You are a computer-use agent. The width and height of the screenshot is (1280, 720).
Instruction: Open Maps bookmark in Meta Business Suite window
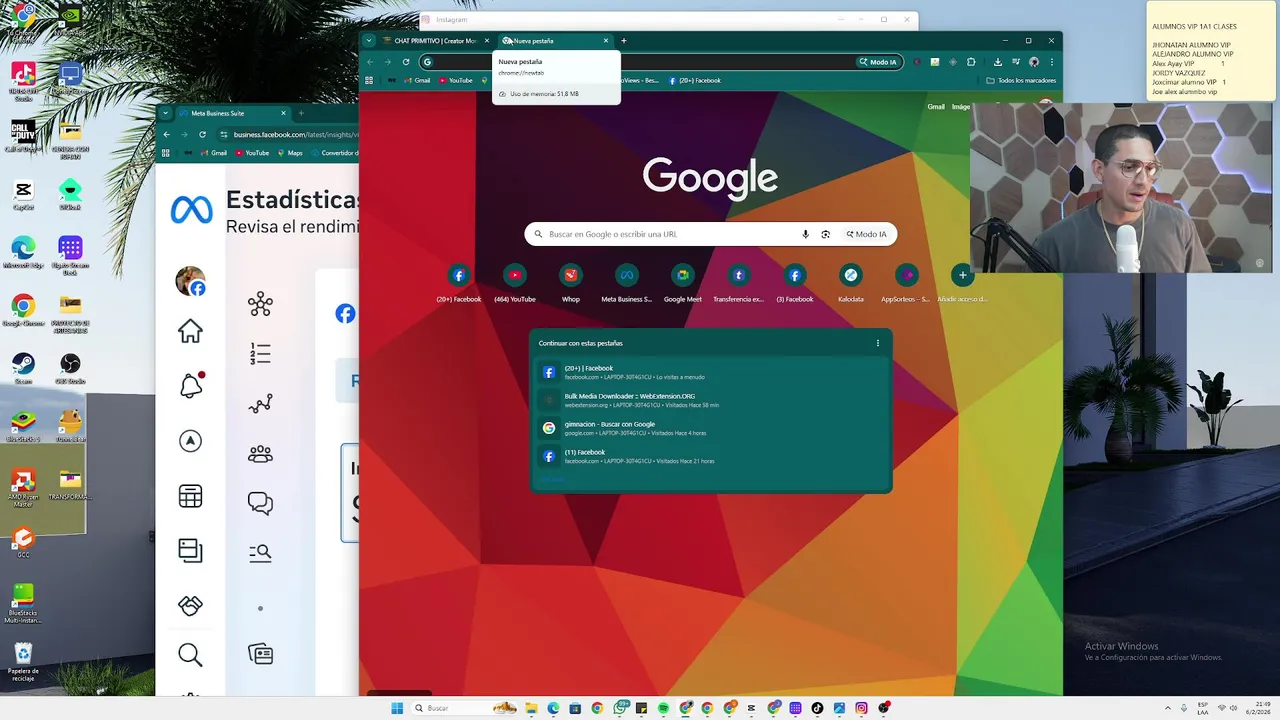[x=289, y=153]
